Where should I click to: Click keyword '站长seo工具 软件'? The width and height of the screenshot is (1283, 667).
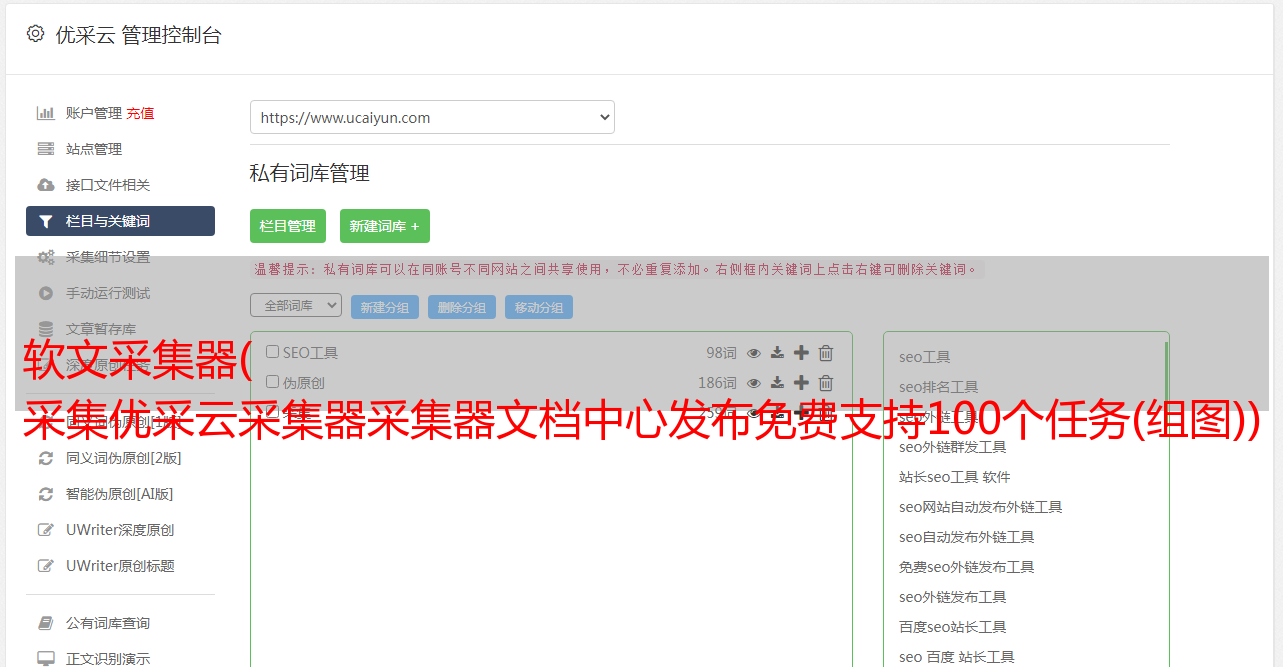[x=955, y=477]
